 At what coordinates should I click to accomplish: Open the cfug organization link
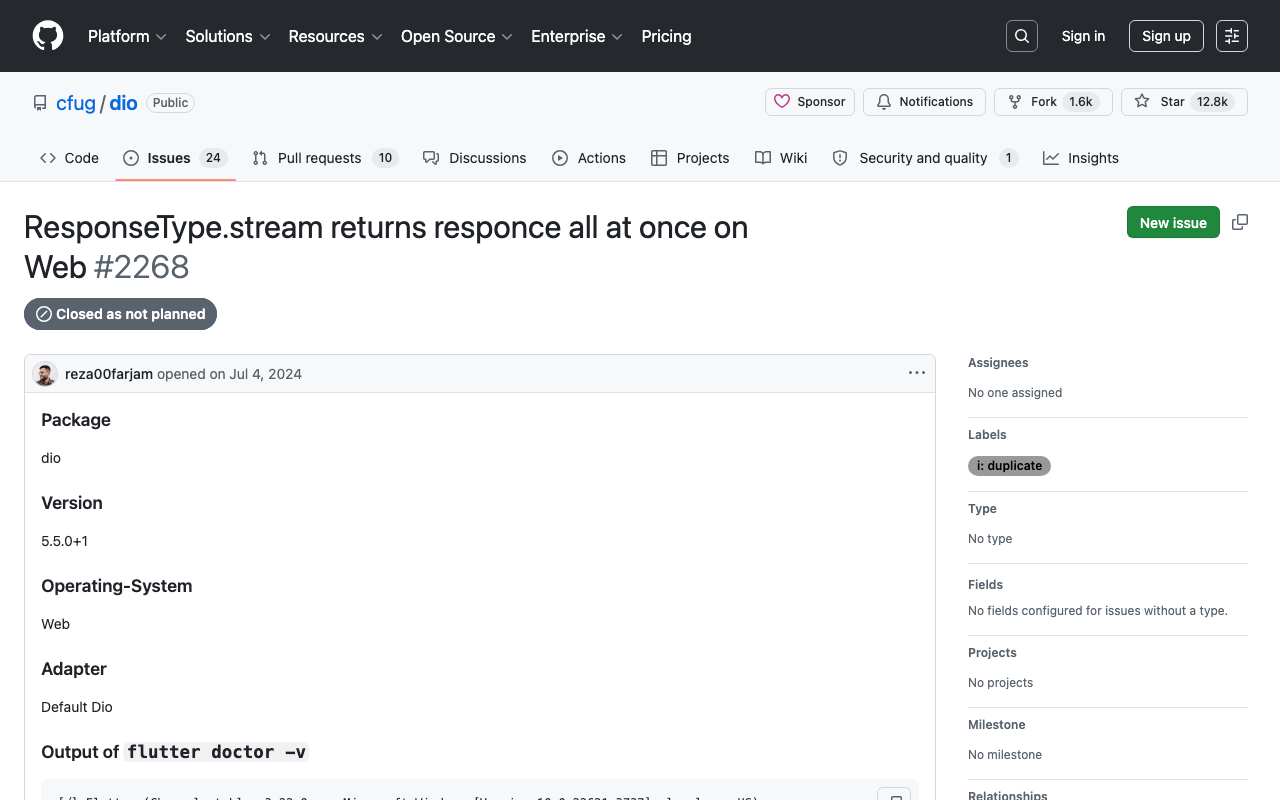click(x=76, y=103)
